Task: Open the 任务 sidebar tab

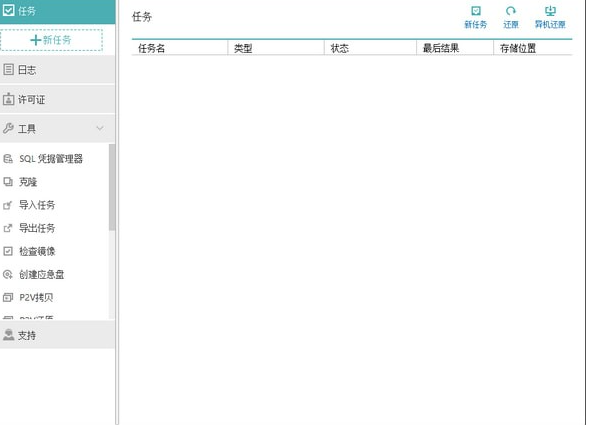Action: tap(57, 11)
